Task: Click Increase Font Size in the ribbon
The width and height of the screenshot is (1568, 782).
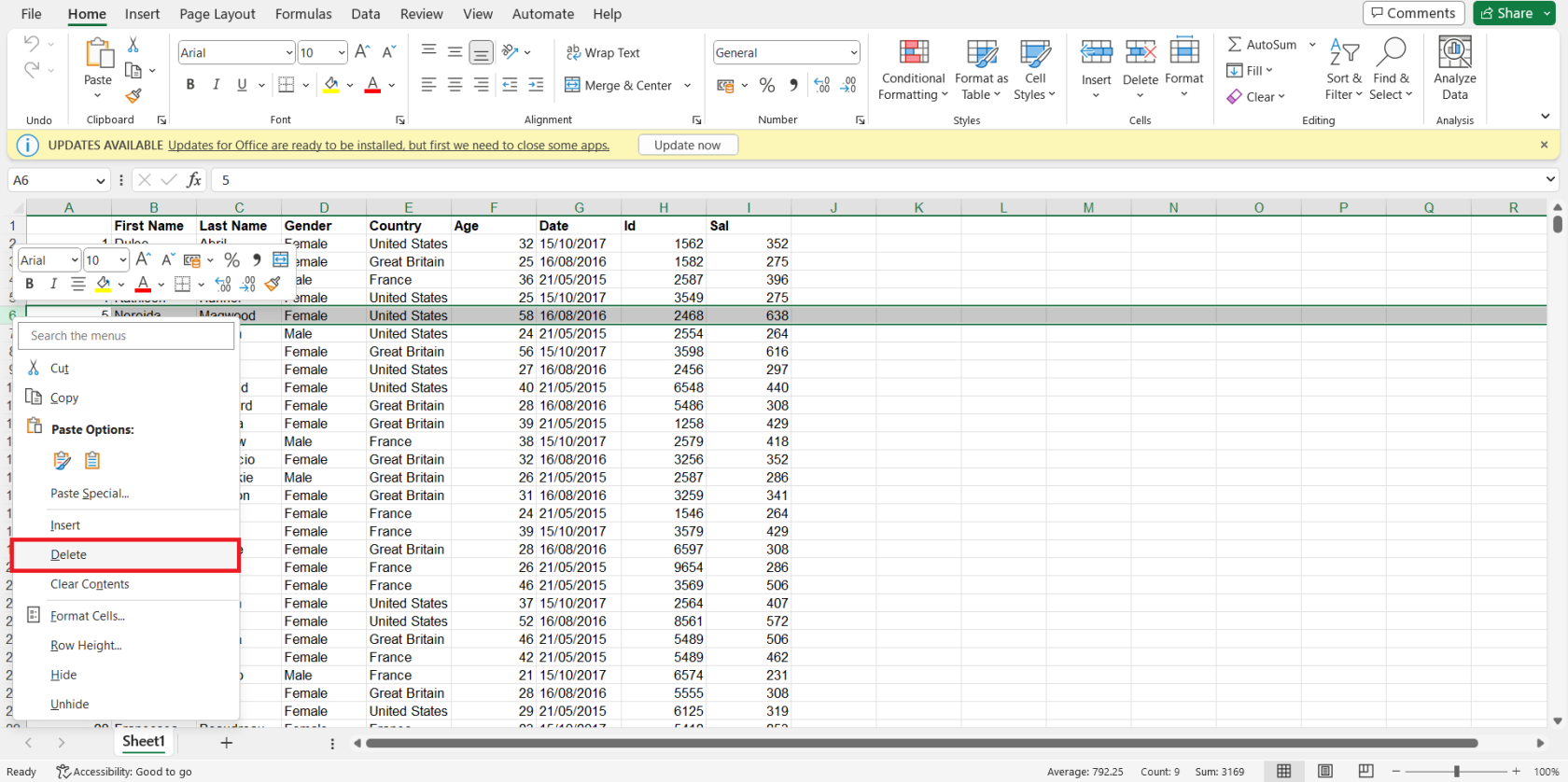Action: 362,52
